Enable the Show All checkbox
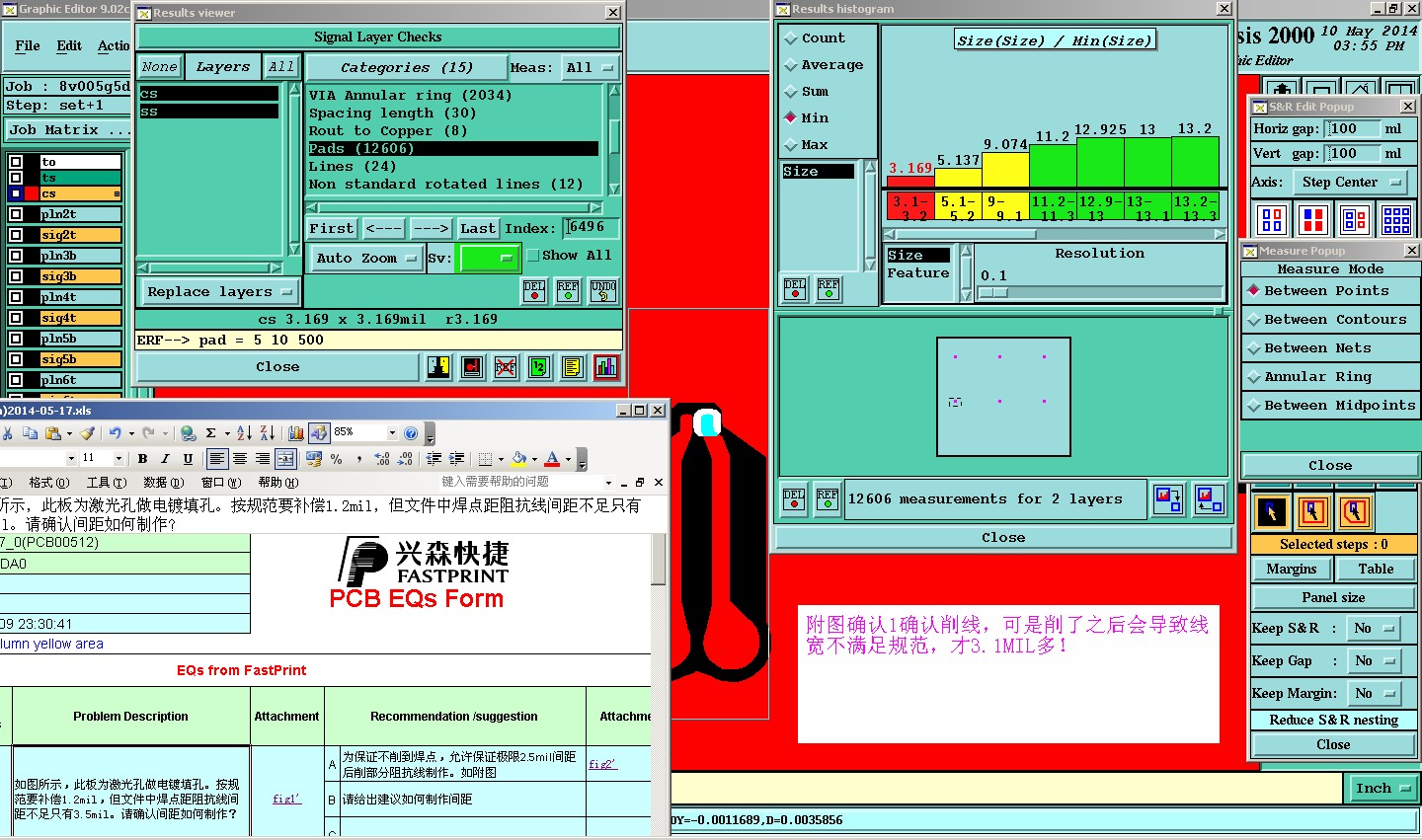Screen dimensions: 1422x840 569,255
